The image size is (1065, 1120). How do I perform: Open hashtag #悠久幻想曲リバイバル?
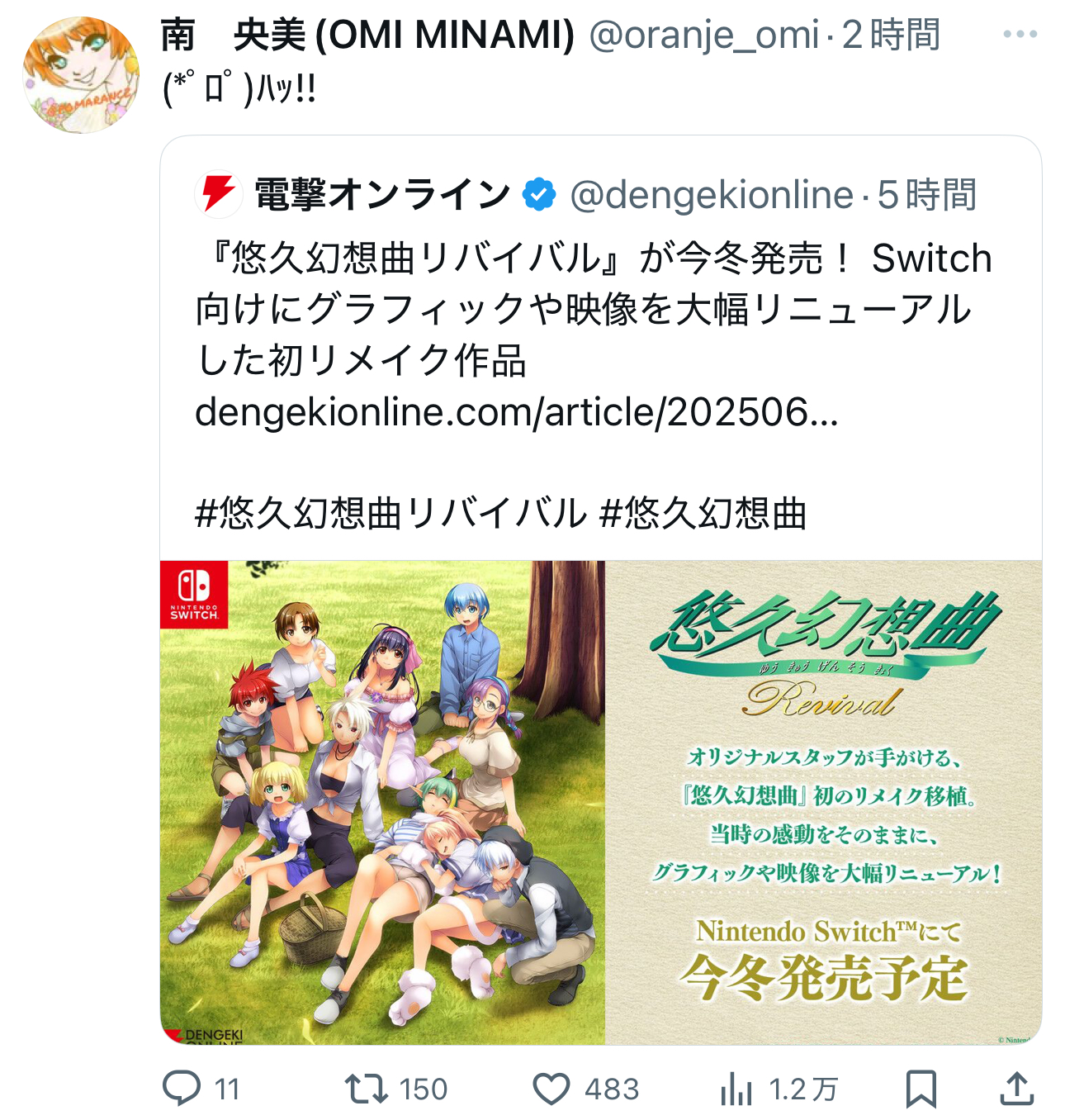(390, 514)
